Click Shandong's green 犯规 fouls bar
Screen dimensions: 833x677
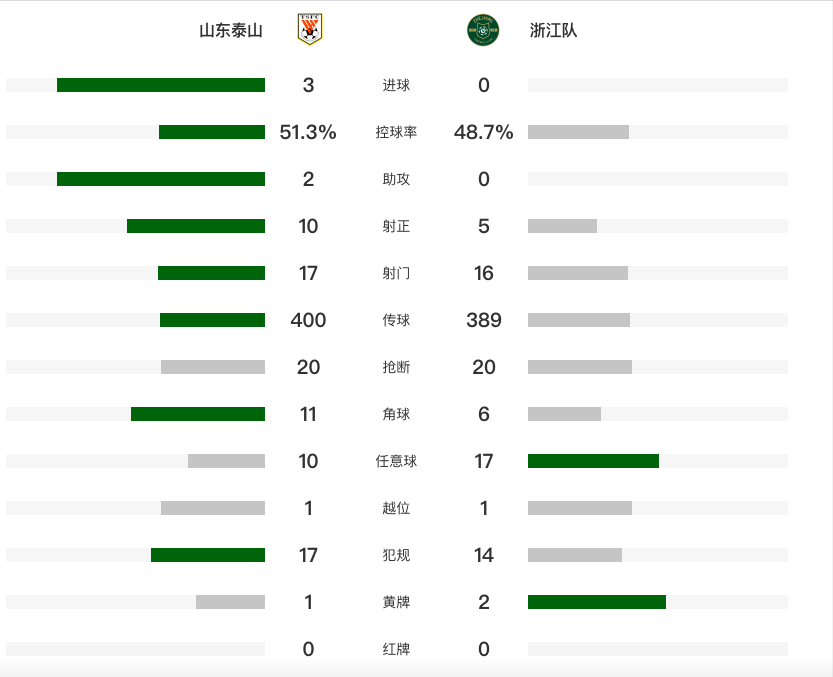(208, 555)
